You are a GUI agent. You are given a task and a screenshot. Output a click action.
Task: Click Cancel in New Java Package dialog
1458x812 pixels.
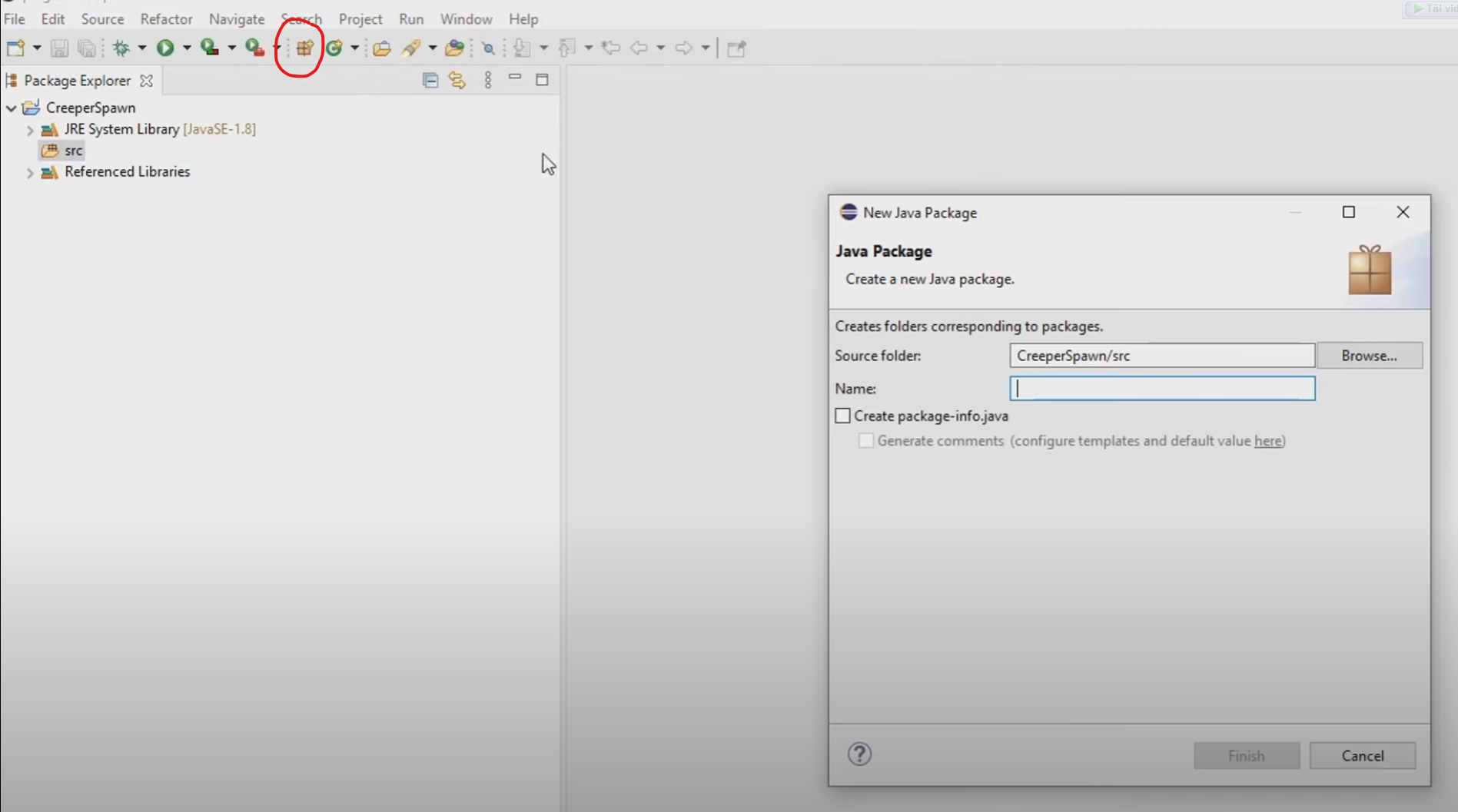coord(1362,755)
